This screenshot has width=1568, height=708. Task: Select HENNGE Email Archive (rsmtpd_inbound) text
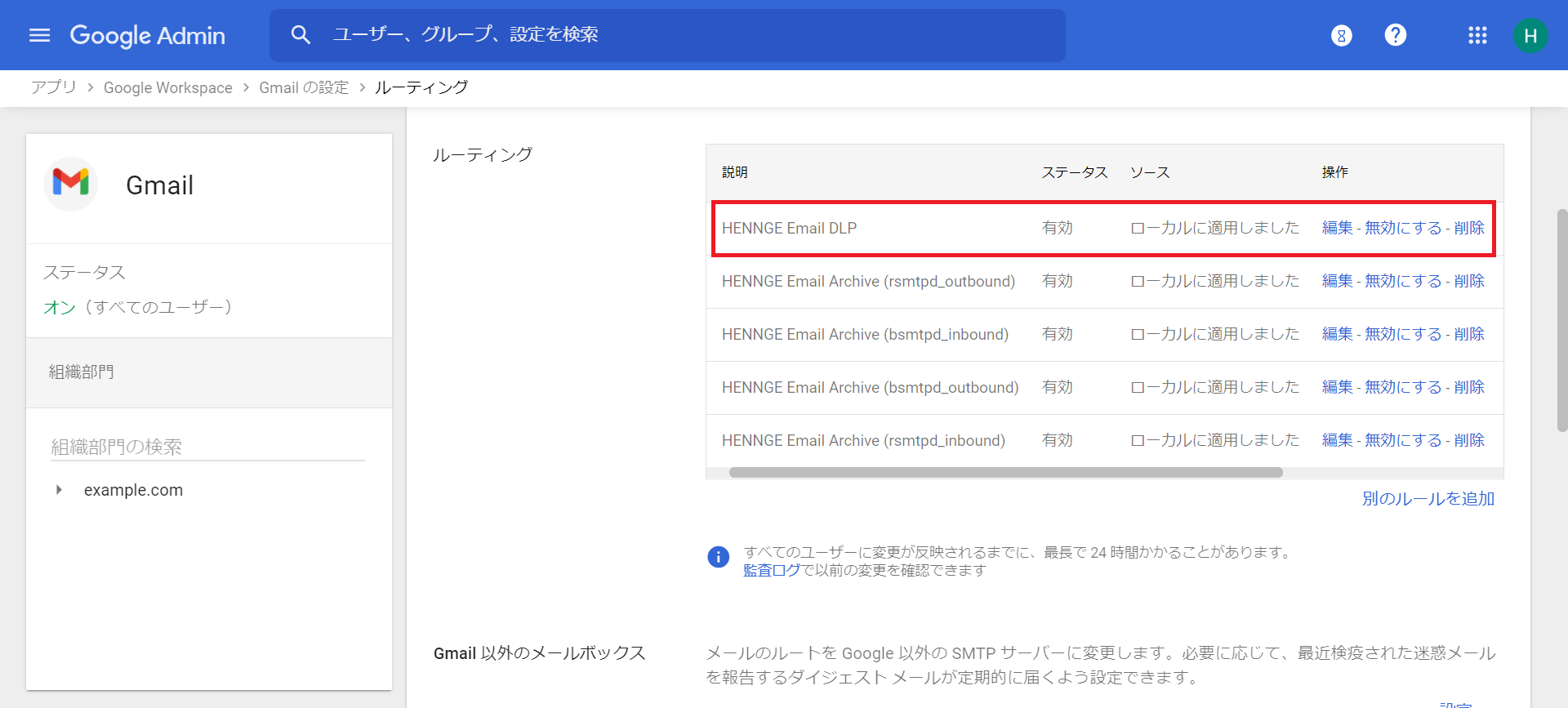863,440
